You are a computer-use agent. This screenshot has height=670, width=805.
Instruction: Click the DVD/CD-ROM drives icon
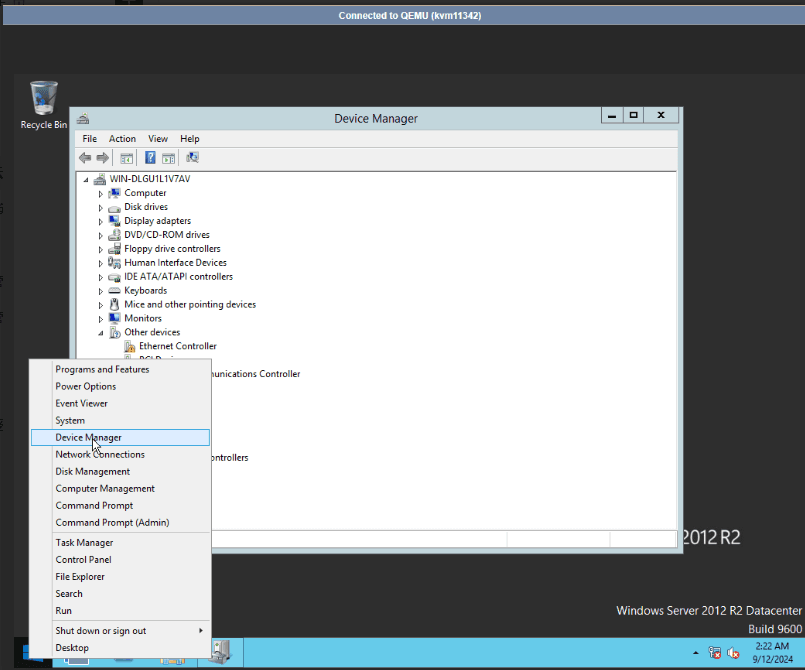[114, 235]
